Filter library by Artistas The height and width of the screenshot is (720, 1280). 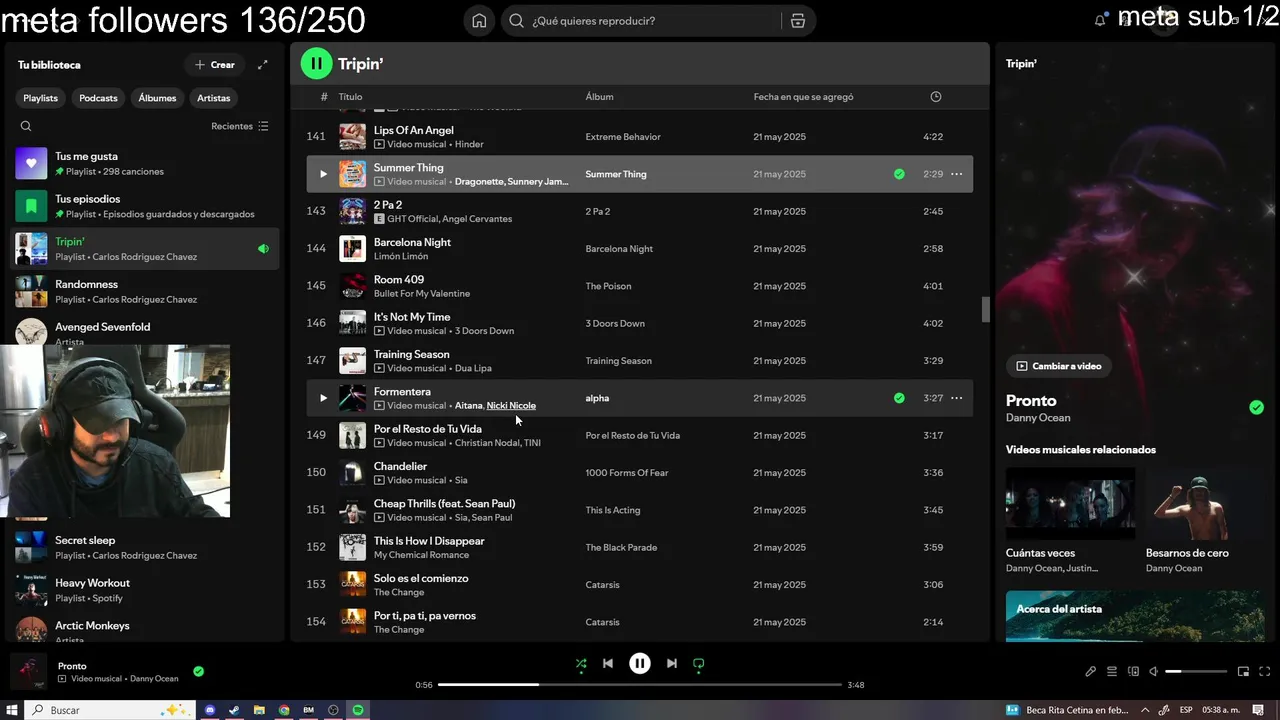click(x=214, y=98)
